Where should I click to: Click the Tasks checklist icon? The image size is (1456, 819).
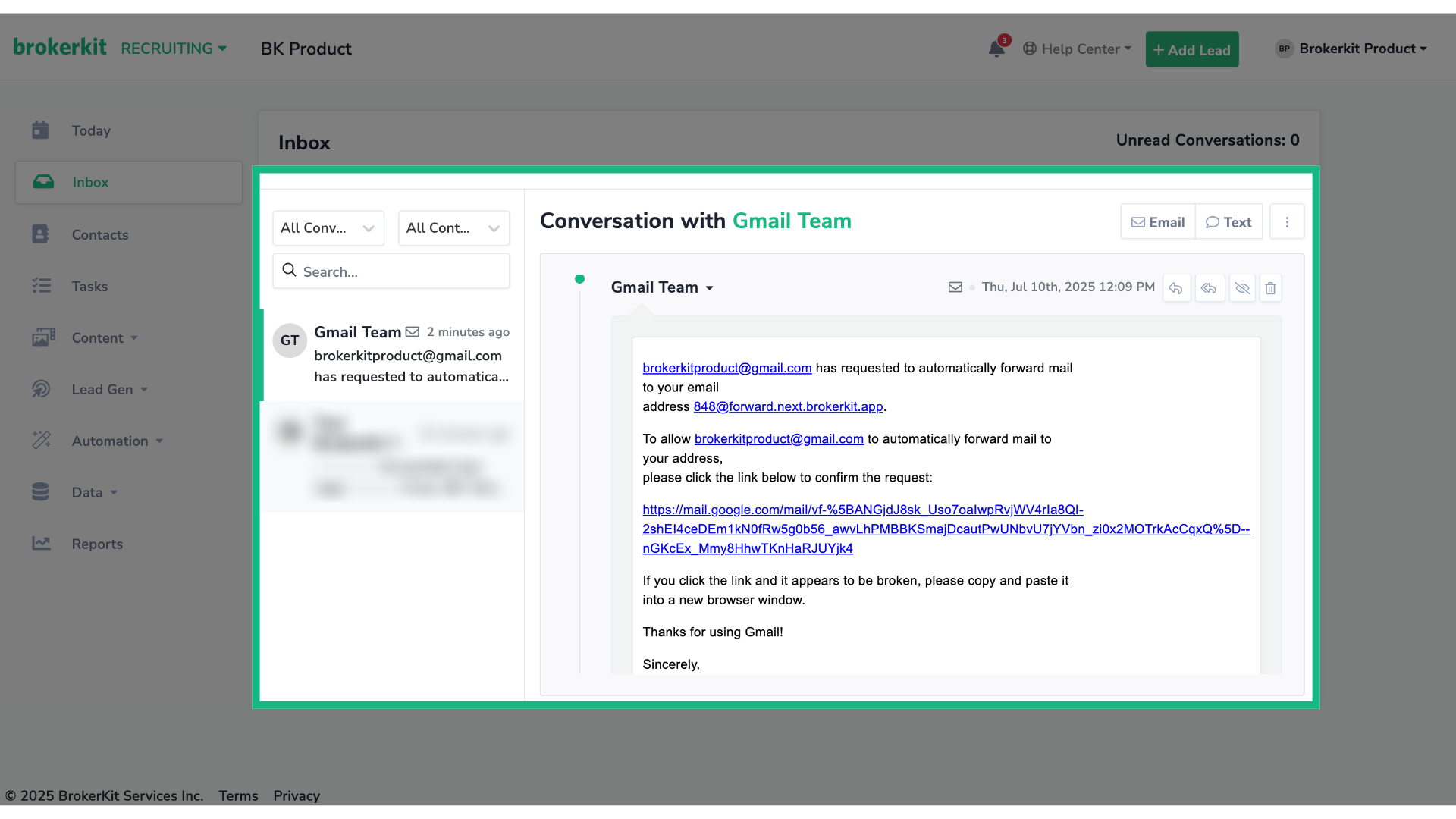(41, 286)
